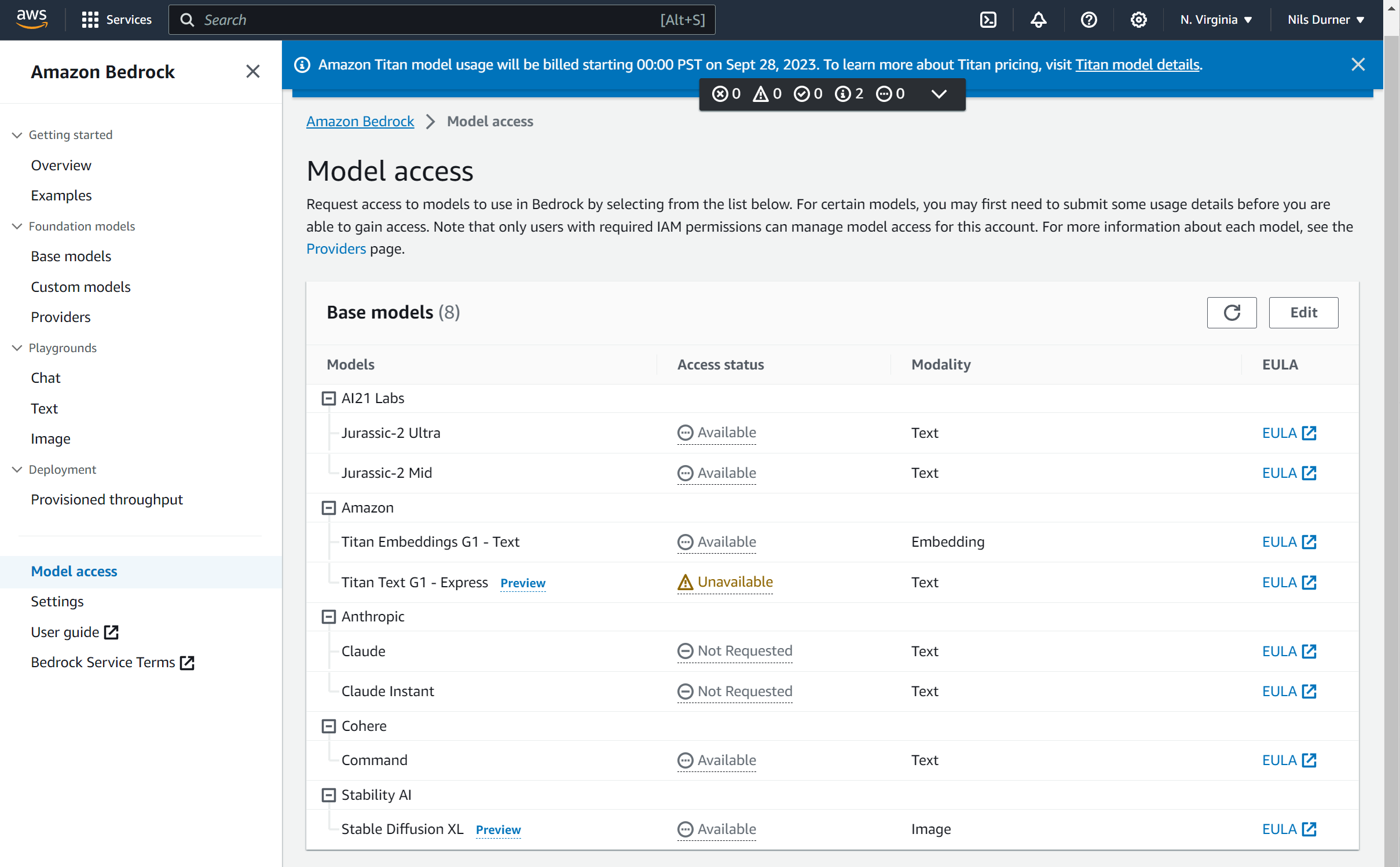Screen dimensions: 1400x867
Task: Open the help question mark icon
Action: (x=1089, y=20)
